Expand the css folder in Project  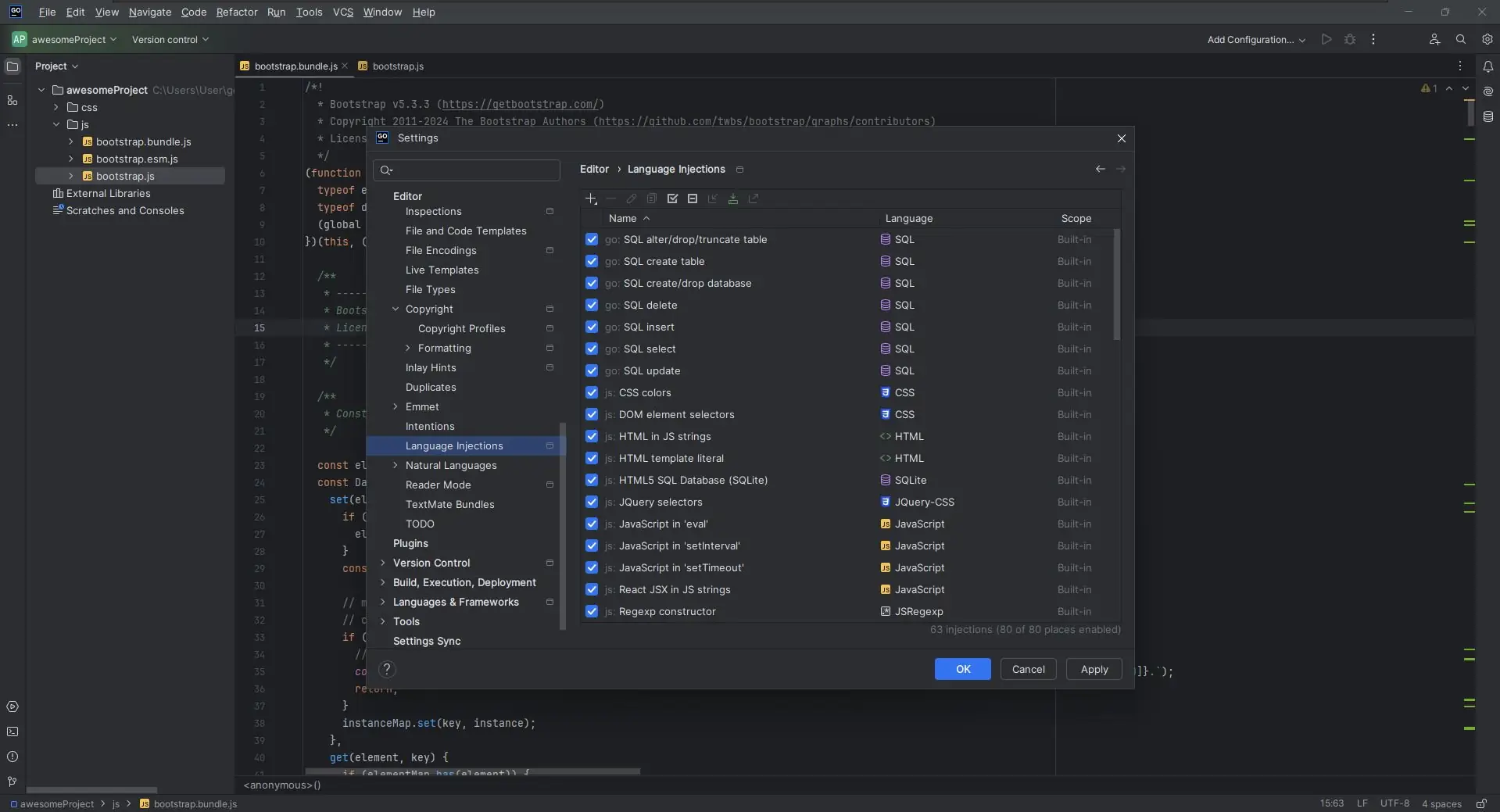point(56,108)
